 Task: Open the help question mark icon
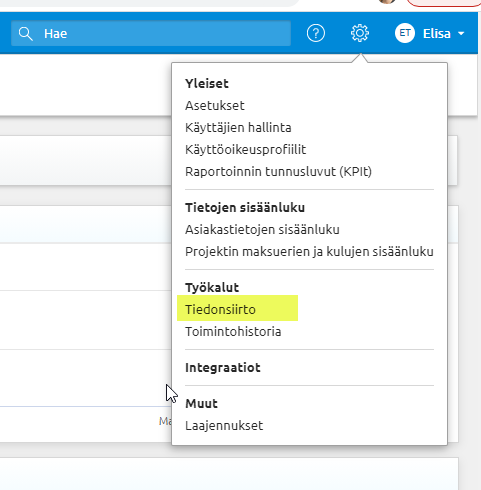click(x=315, y=33)
